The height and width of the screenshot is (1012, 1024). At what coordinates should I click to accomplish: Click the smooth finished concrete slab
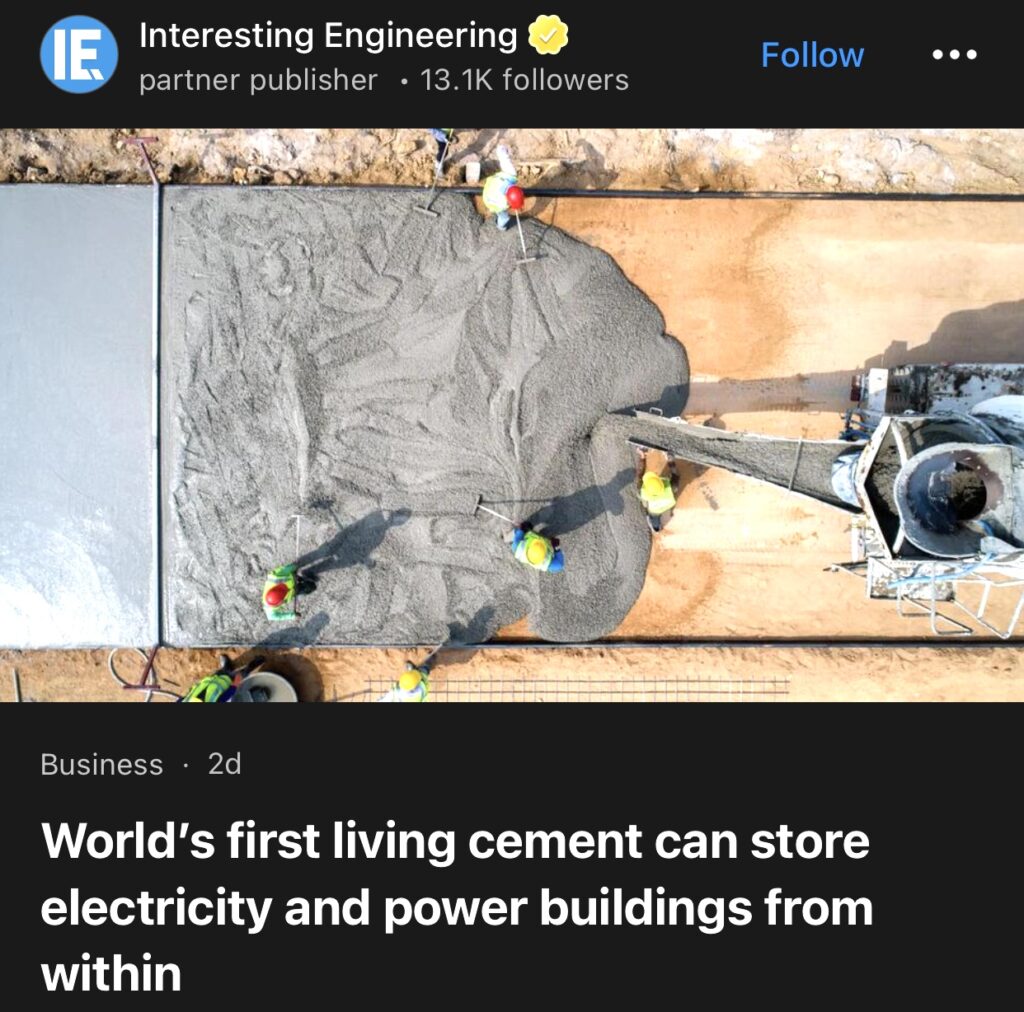78,416
